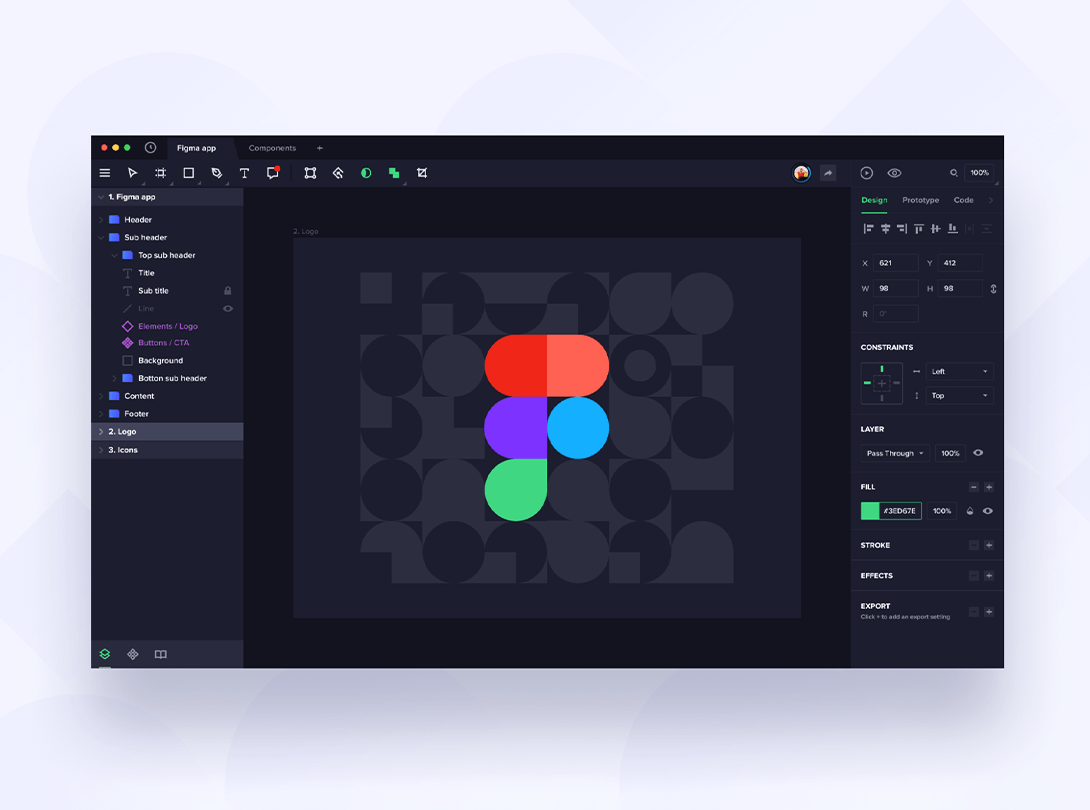
Task: Toggle visibility of the Line layer
Action: [x=228, y=309]
